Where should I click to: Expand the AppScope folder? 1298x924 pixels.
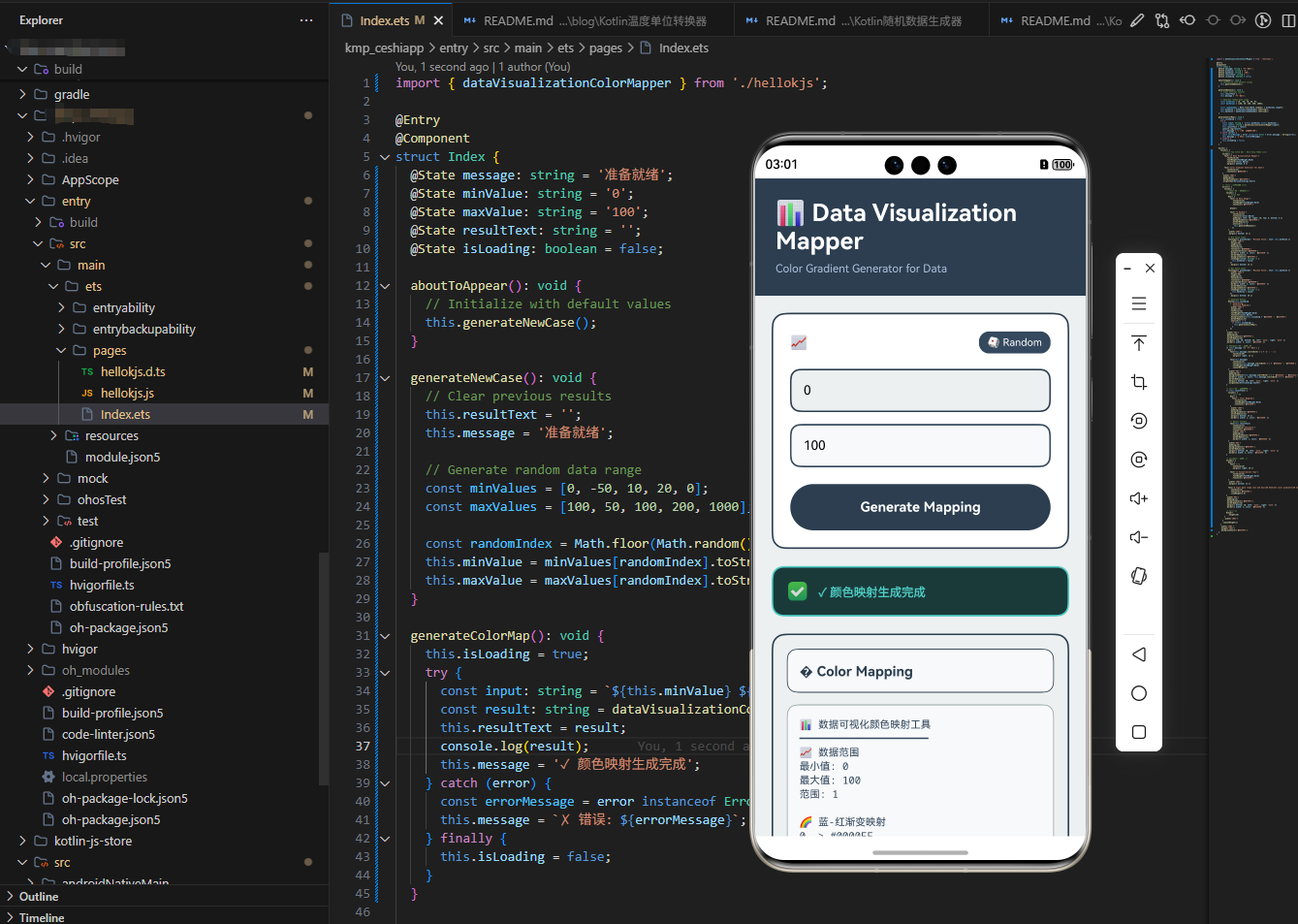[x=31, y=179]
